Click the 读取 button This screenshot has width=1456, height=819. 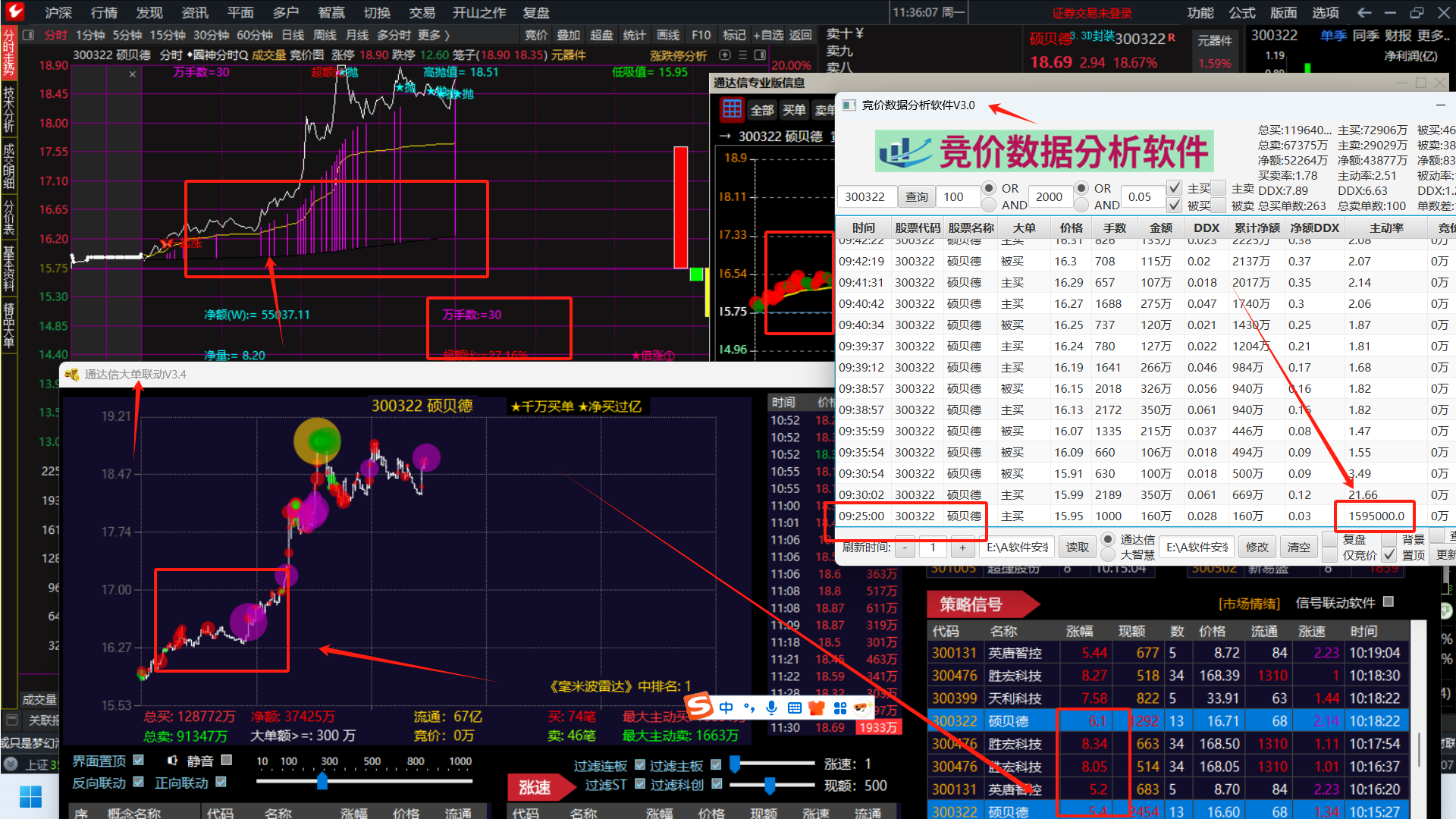pos(1077,548)
